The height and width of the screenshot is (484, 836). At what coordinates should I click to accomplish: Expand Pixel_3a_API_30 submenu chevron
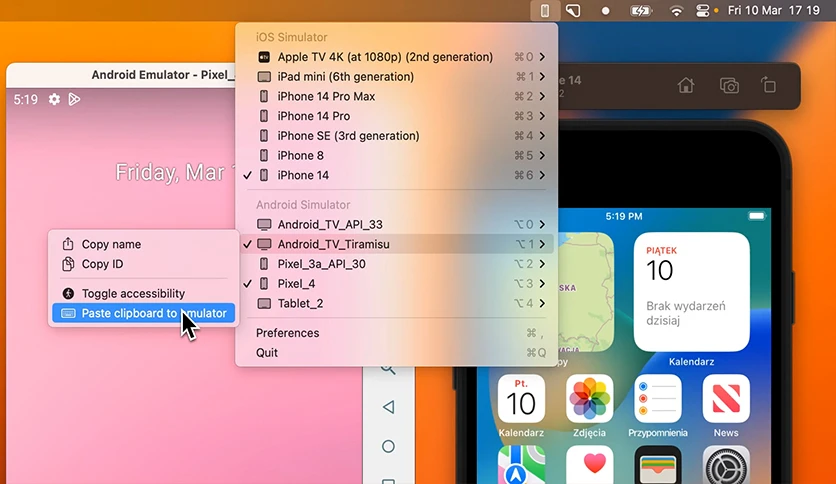(542, 264)
